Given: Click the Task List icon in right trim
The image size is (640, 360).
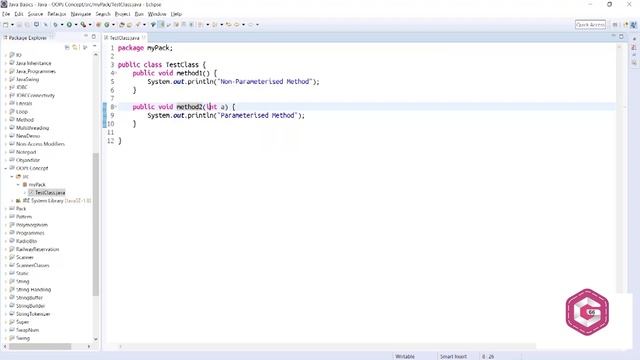Looking at the screenshot, I should pos(634,47).
